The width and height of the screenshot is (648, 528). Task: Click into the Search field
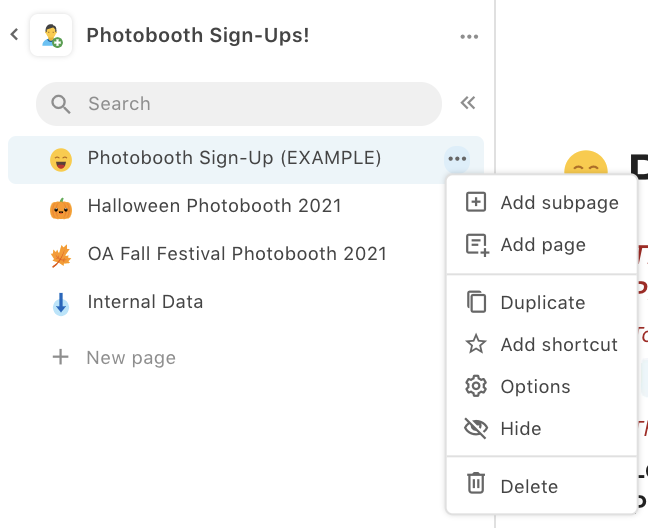[x=250, y=103]
